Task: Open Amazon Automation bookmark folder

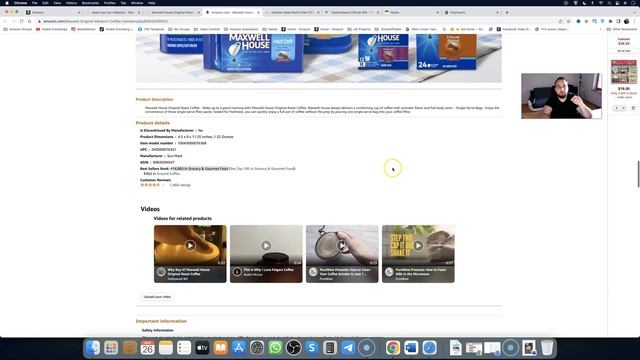Action: (241, 29)
